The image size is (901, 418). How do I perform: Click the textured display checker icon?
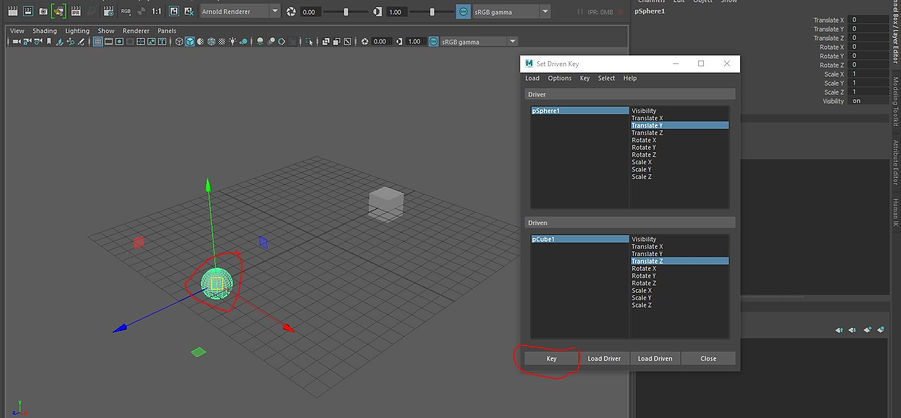click(x=222, y=41)
